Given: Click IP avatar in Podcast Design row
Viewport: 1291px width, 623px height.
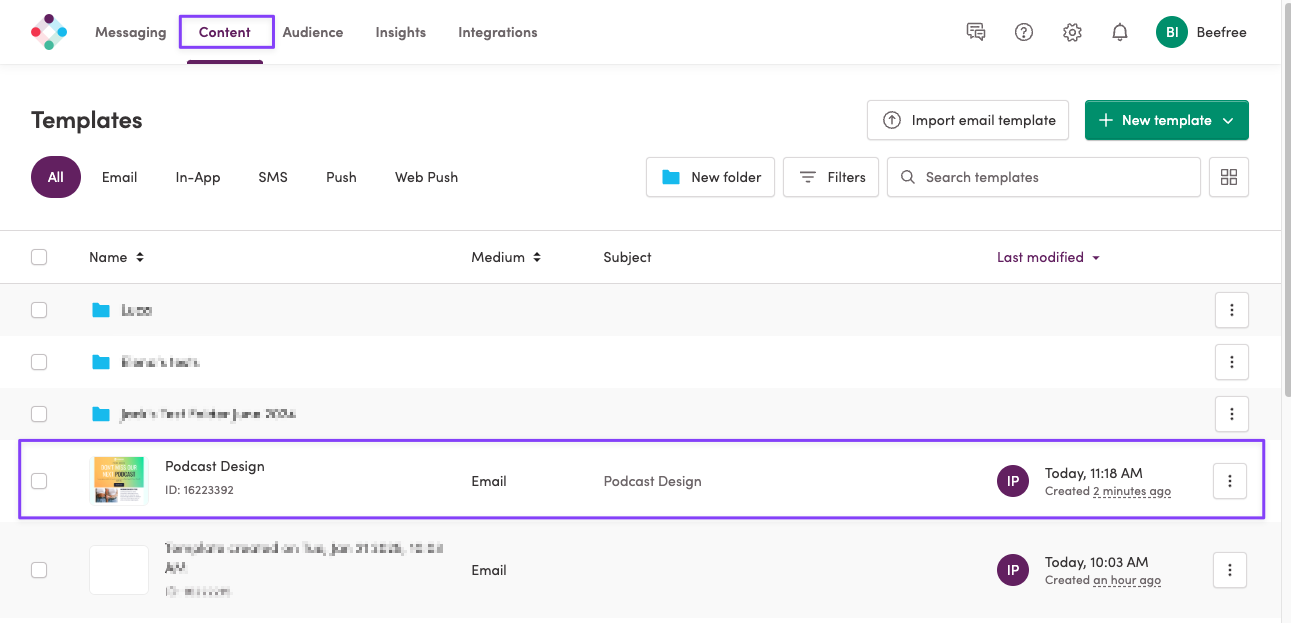Looking at the screenshot, I should 1013,481.
